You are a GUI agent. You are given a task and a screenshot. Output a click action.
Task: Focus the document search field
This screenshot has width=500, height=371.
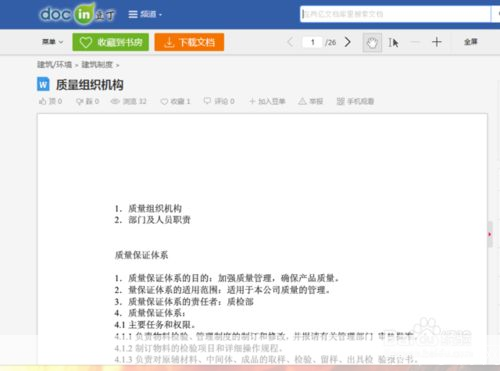point(395,14)
